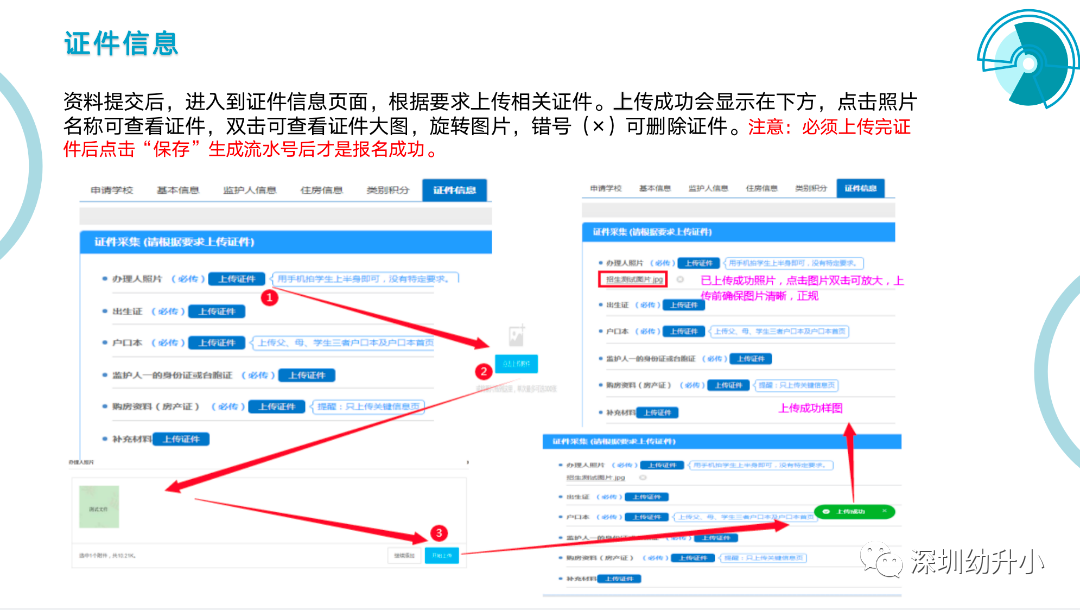Click 上传证件 for 办理人照片 in the upper-right screenshot

click(699, 263)
